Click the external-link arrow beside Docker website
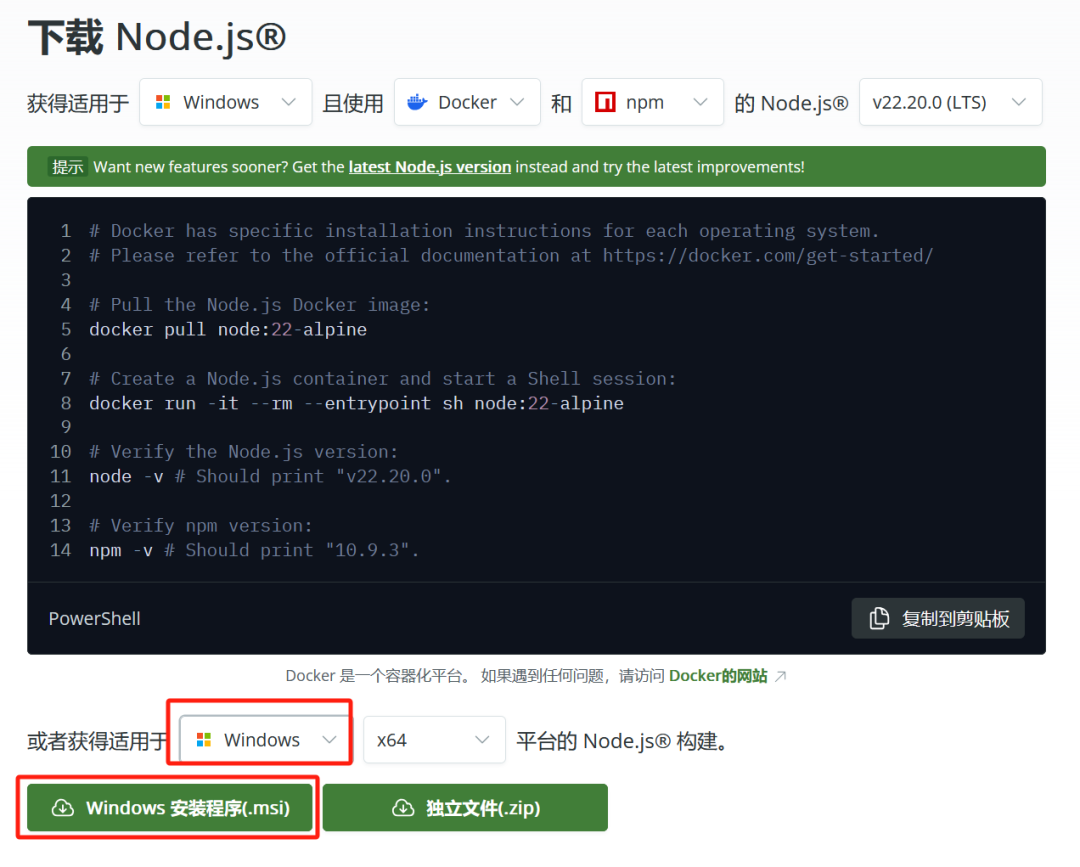The height and width of the screenshot is (867, 1080). point(780,676)
